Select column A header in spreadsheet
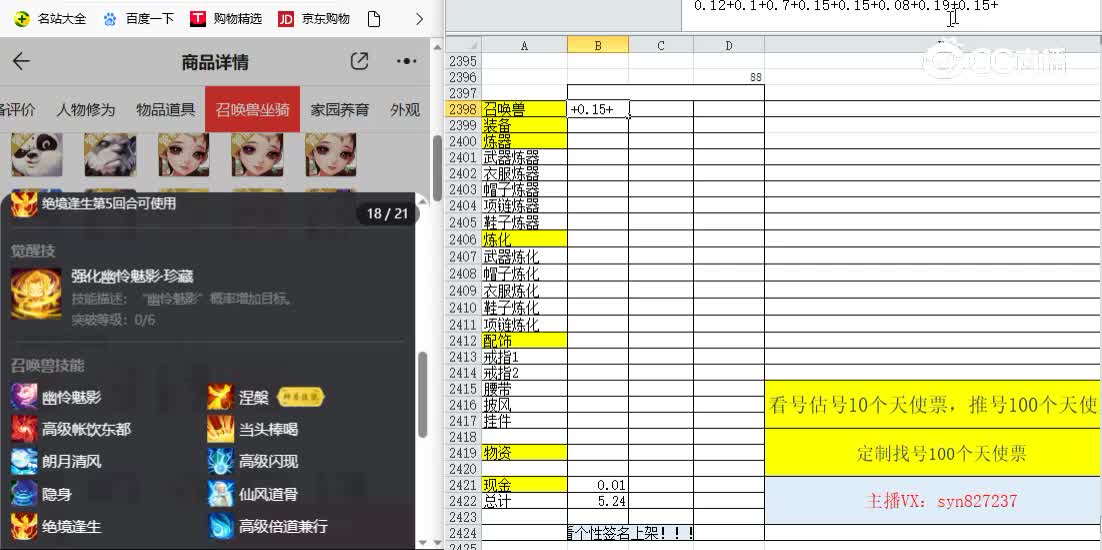The height and width of the screenshot is (550, 1102). click(x=524, y=46)
